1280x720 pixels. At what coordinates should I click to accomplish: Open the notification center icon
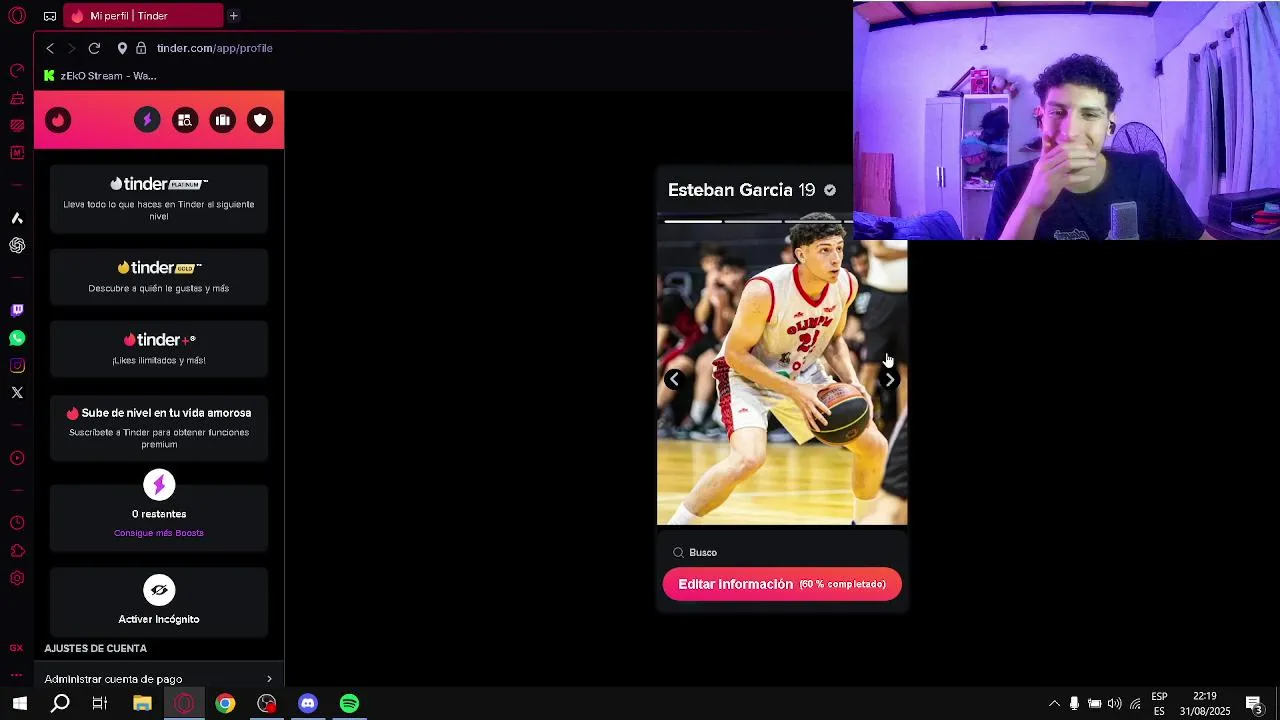pos(1254,704)
